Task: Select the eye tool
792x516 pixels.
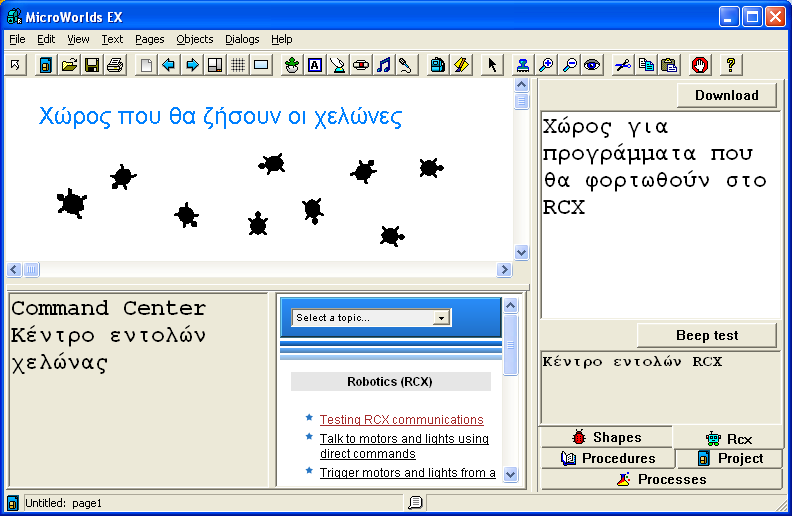Action: [592, 65]
